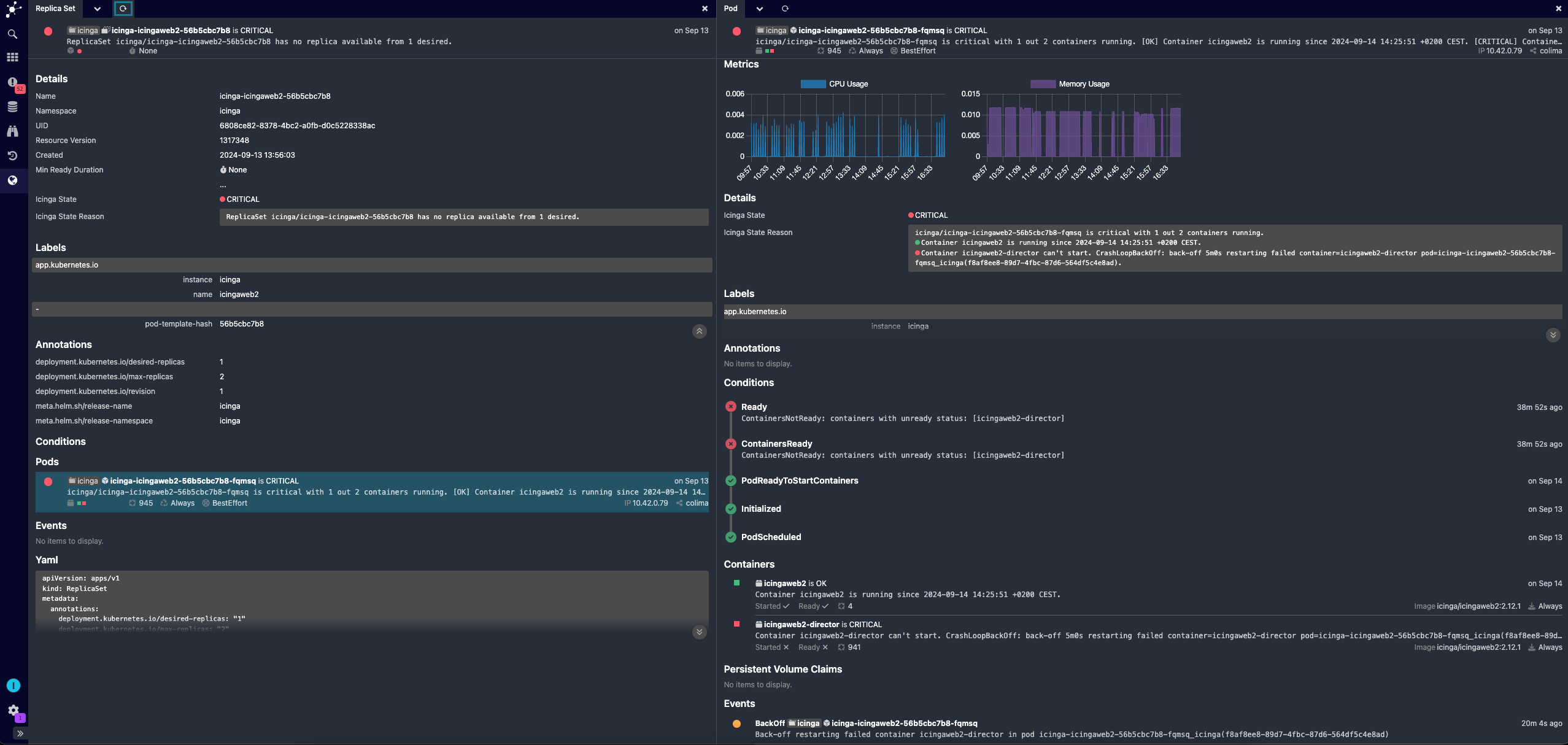Click the green PodScheduled check icon
The image size is (1568, 745).
pyautogui.click(x=730, y=537)
